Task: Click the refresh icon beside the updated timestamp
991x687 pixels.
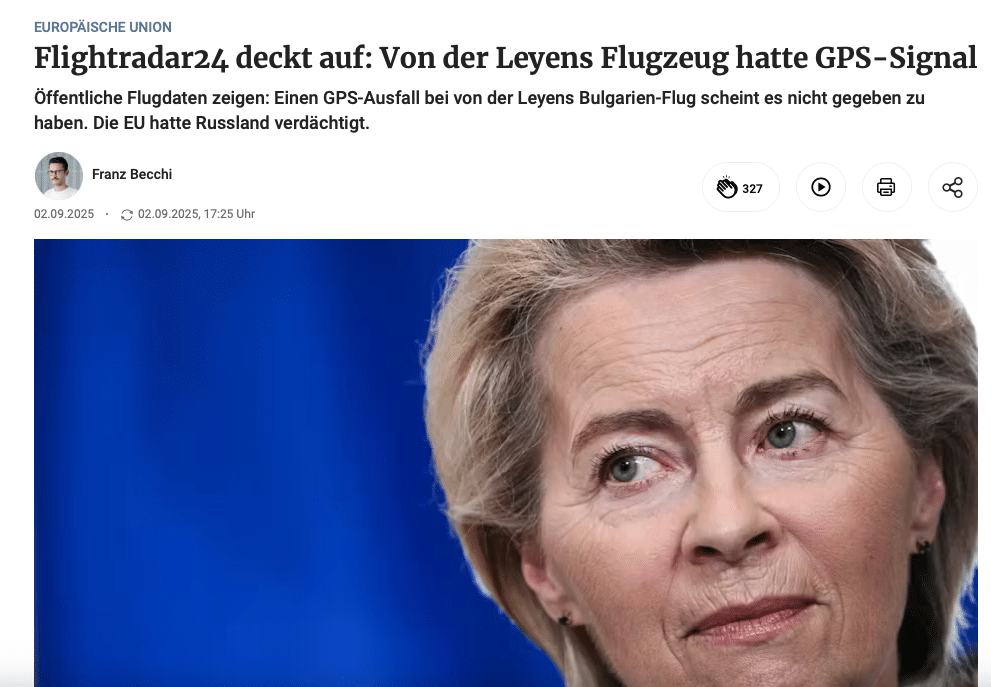Action: 126,215
